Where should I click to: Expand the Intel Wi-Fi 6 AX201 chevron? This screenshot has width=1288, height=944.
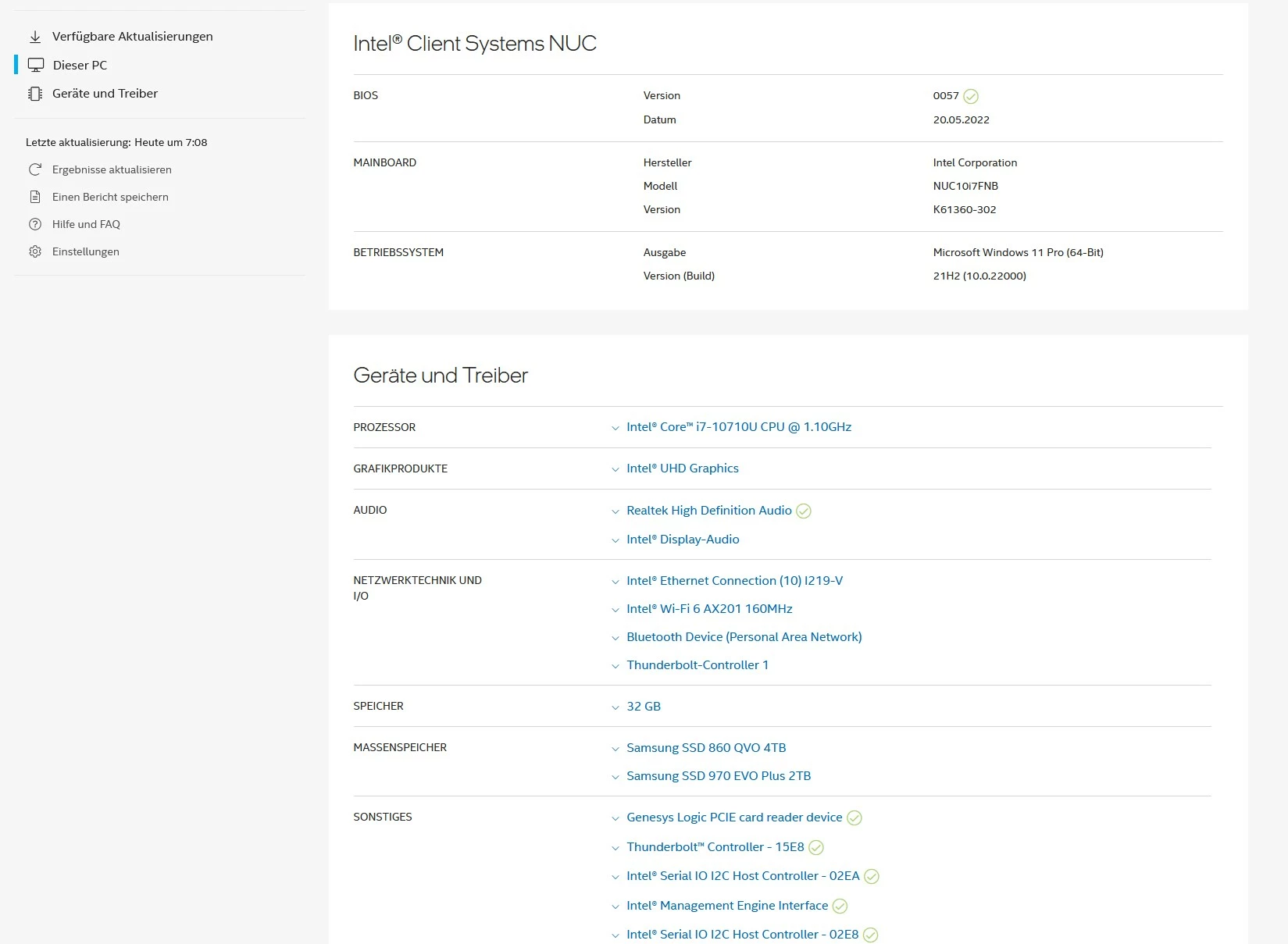click(615, 610)
